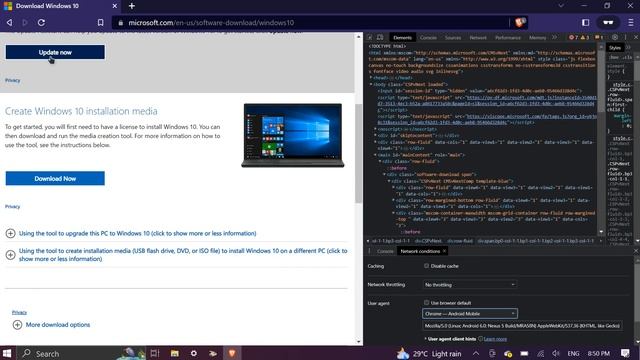
Task: Open Privacy link below Update now
Action: pos(13,80)
